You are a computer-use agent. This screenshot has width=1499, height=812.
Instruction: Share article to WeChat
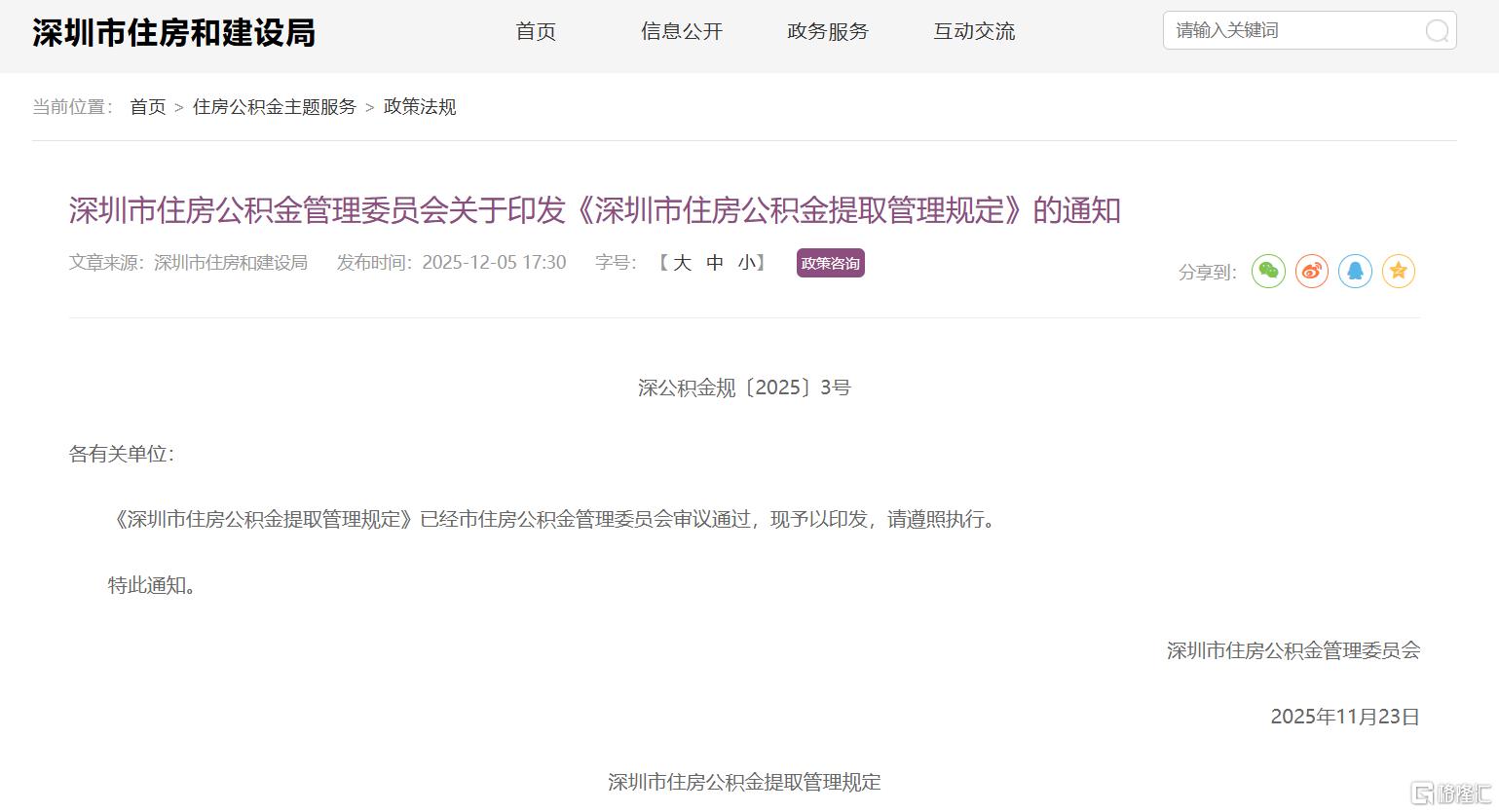click(x=1268, y=272)
